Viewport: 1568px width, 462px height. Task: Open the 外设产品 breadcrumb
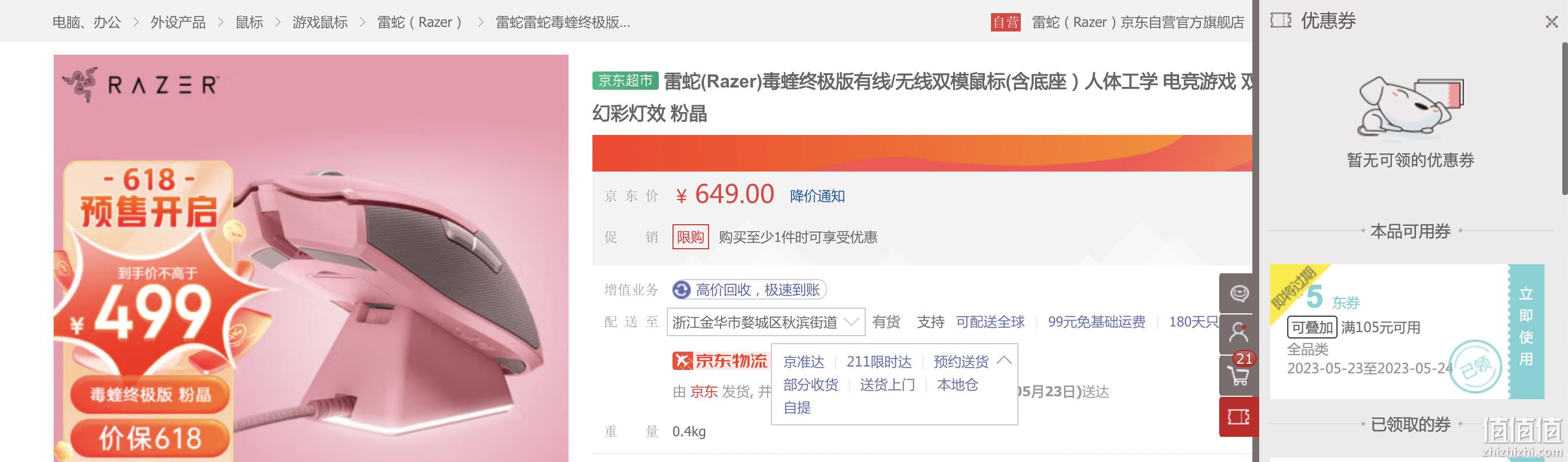tap(178, 22)
